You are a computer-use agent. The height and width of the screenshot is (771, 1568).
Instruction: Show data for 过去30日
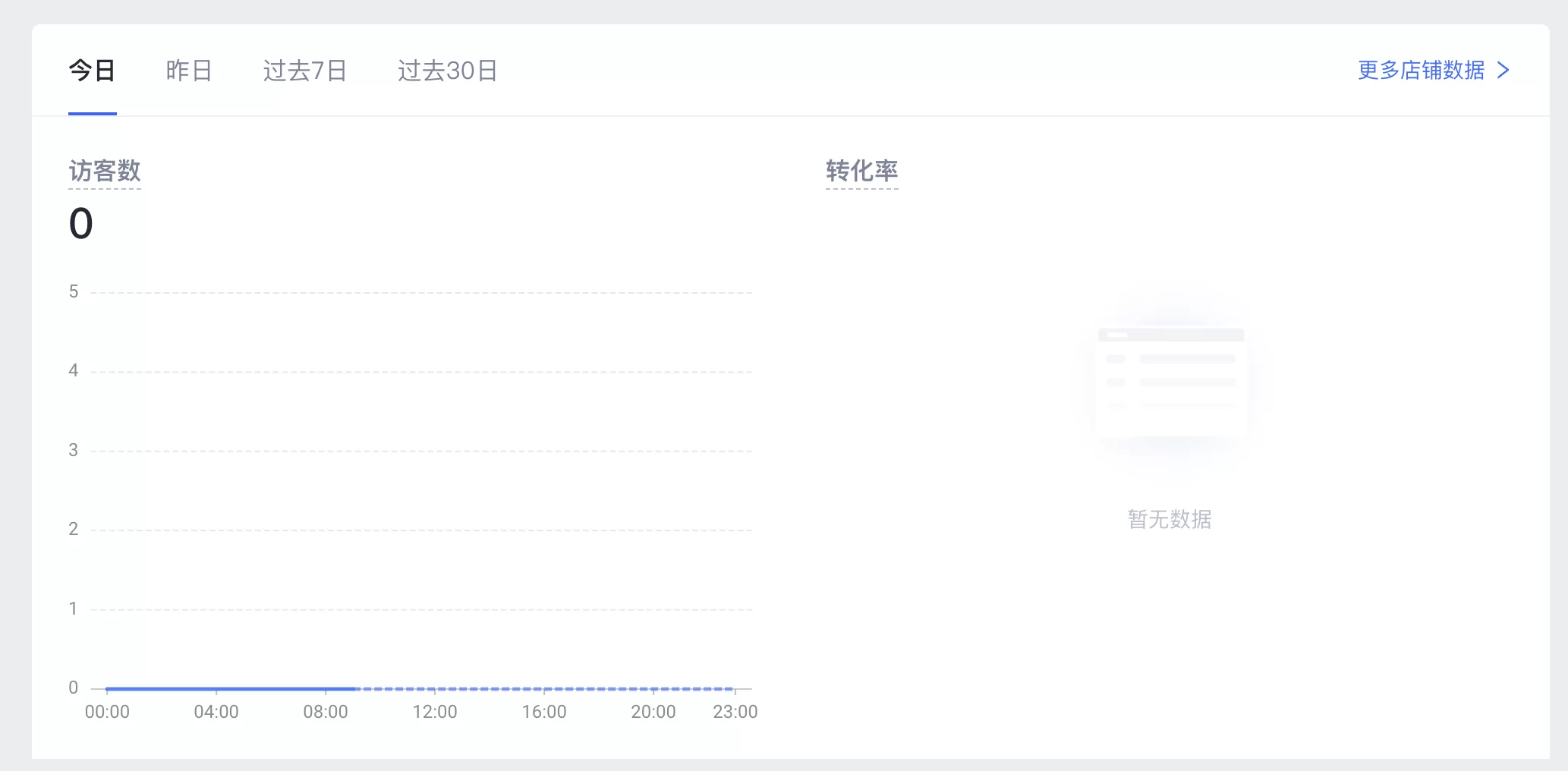coord(447,71)
